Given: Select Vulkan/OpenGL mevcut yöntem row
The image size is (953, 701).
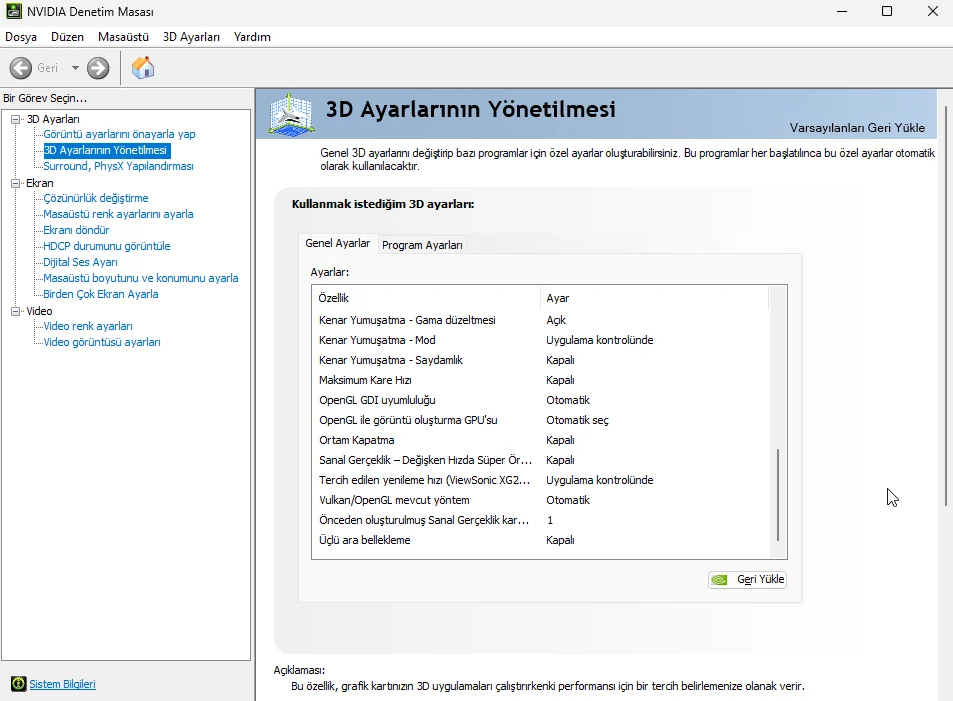Looking at the screenshot, I should pos(541,500).
